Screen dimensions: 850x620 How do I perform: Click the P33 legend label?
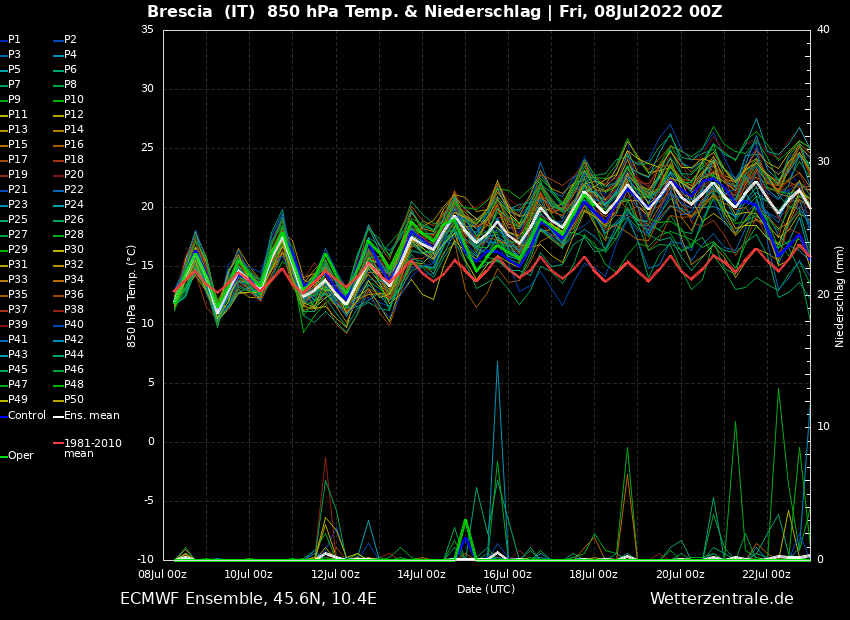coord(17,279)
